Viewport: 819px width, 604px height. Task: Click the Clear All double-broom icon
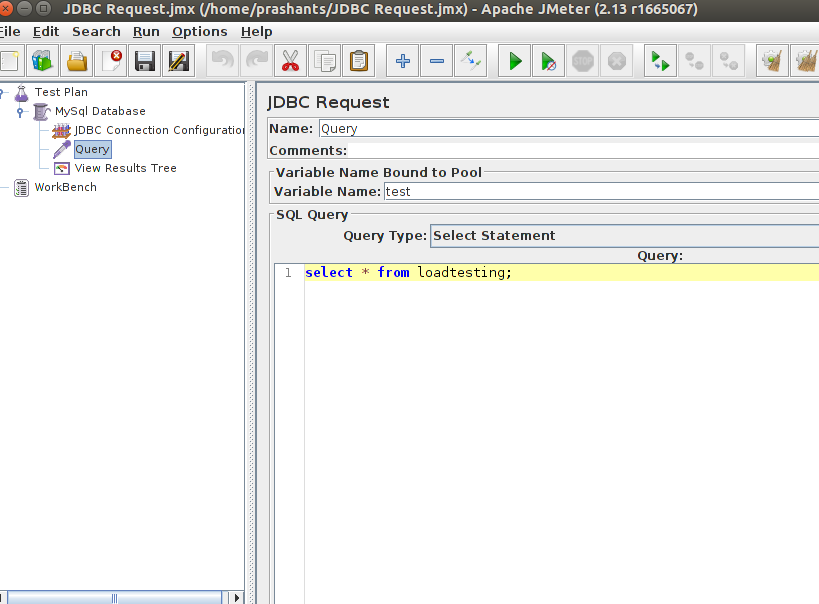point(805,61)
